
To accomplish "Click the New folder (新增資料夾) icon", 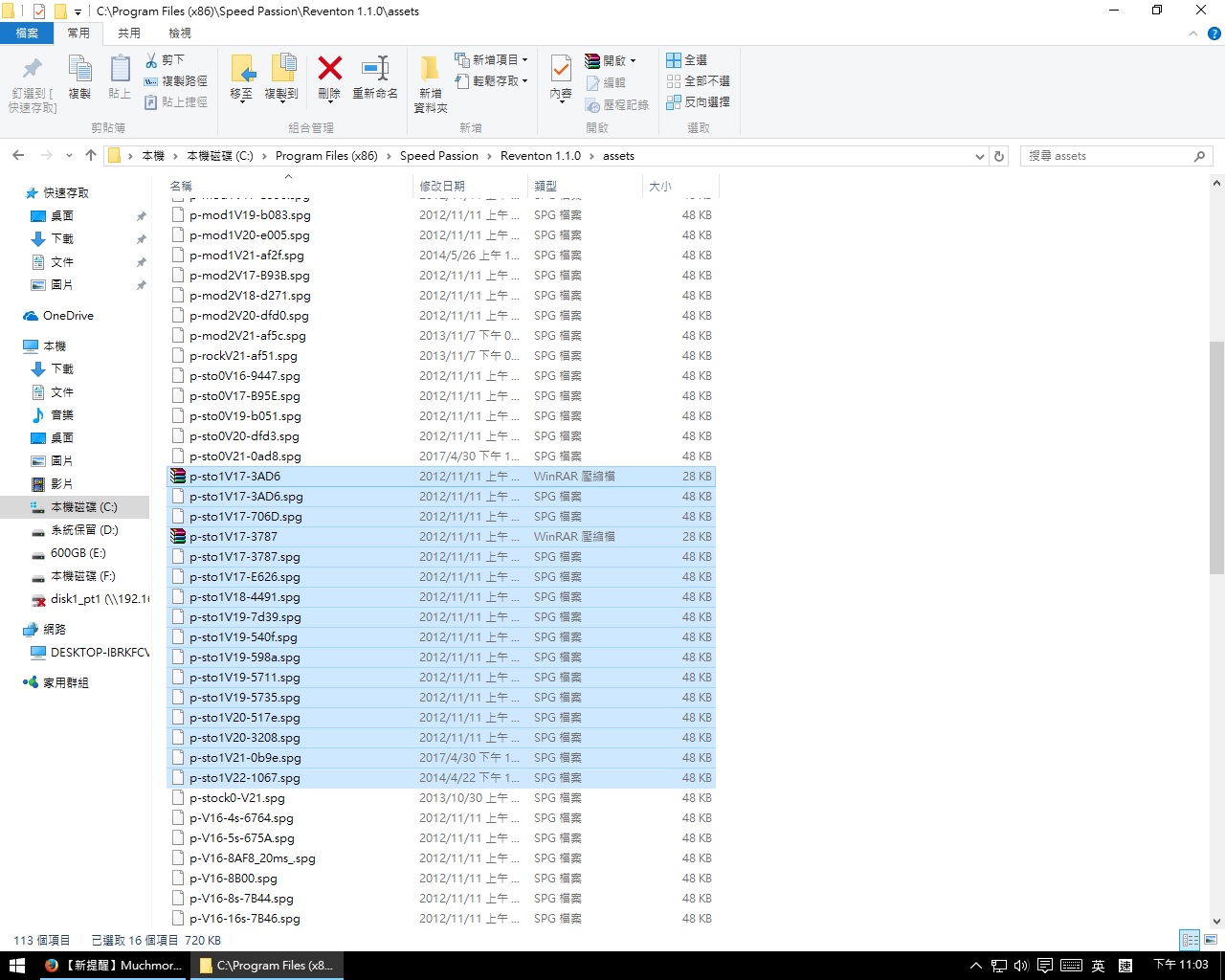I will [430, 68].
